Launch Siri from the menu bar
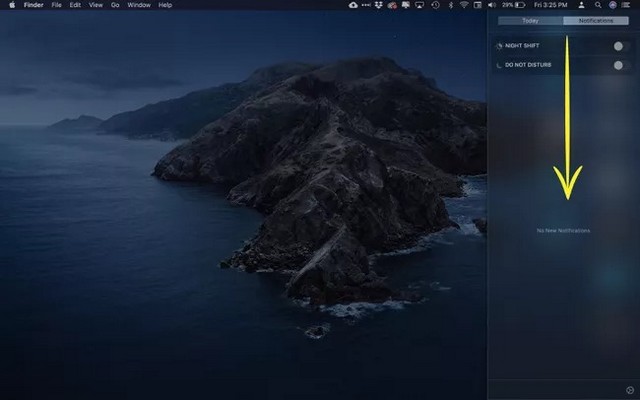This screenshot has height=400, width=640. [x=613, y=5]
